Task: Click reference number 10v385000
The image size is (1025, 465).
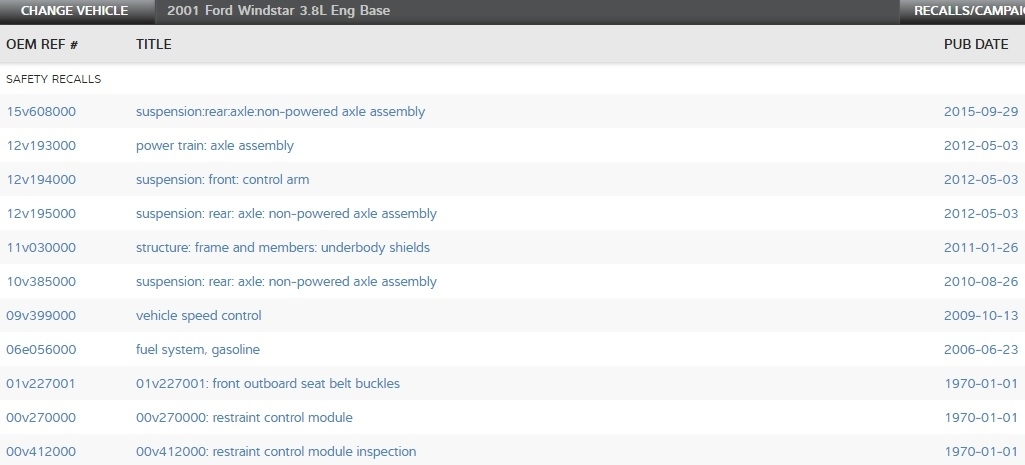Action: point(41,282)
